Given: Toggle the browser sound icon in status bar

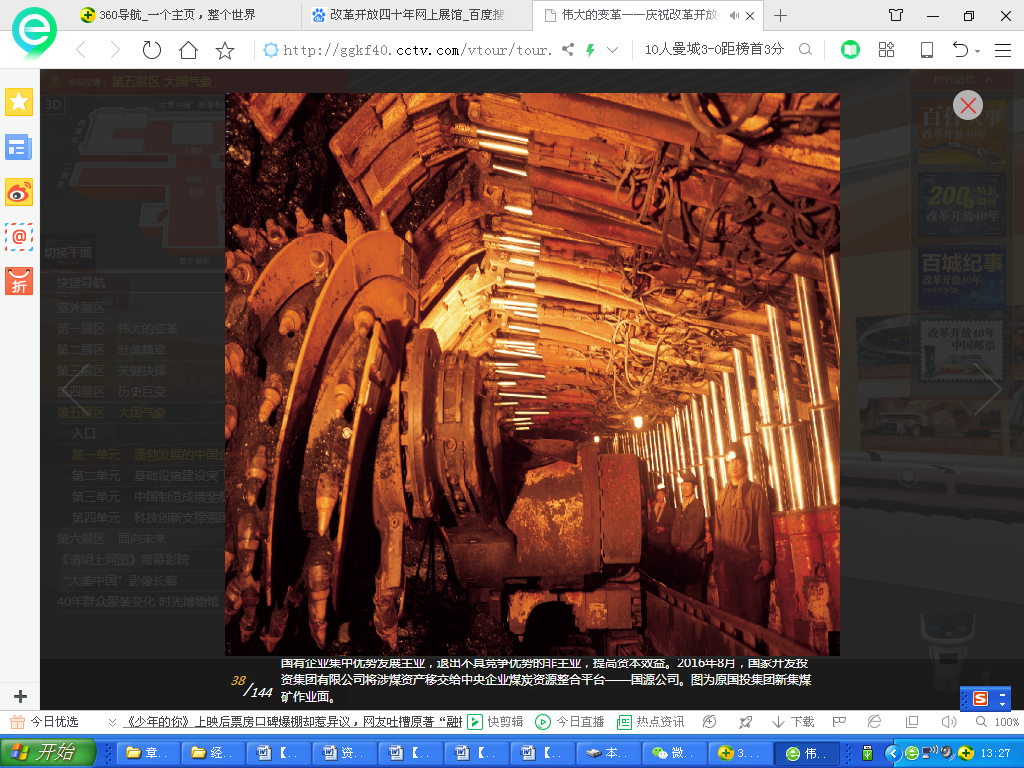Looking at the screenshot, I should 948,722.
